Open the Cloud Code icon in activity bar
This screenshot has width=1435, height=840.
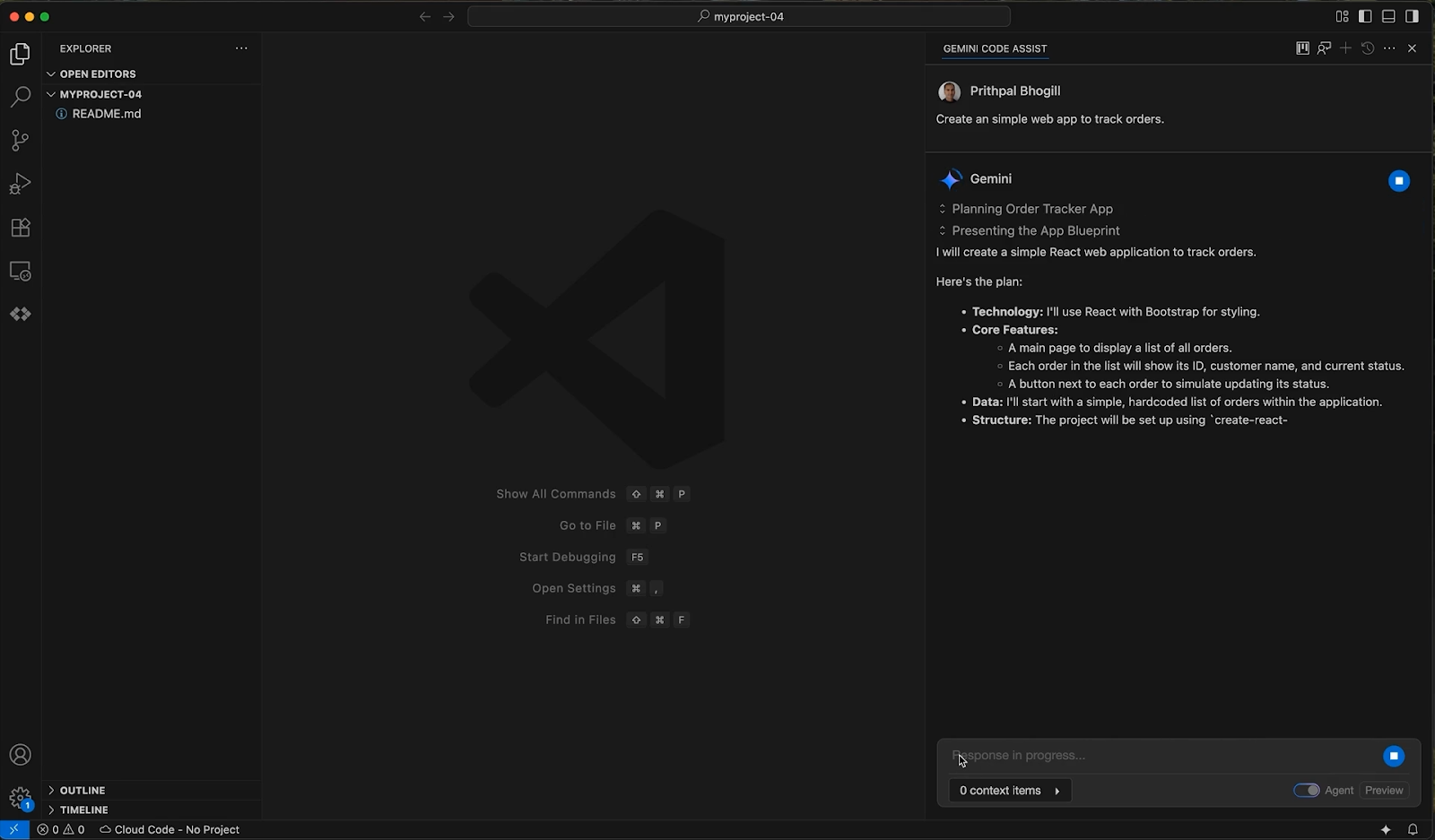pyautogui.click(x=20, y=314)
